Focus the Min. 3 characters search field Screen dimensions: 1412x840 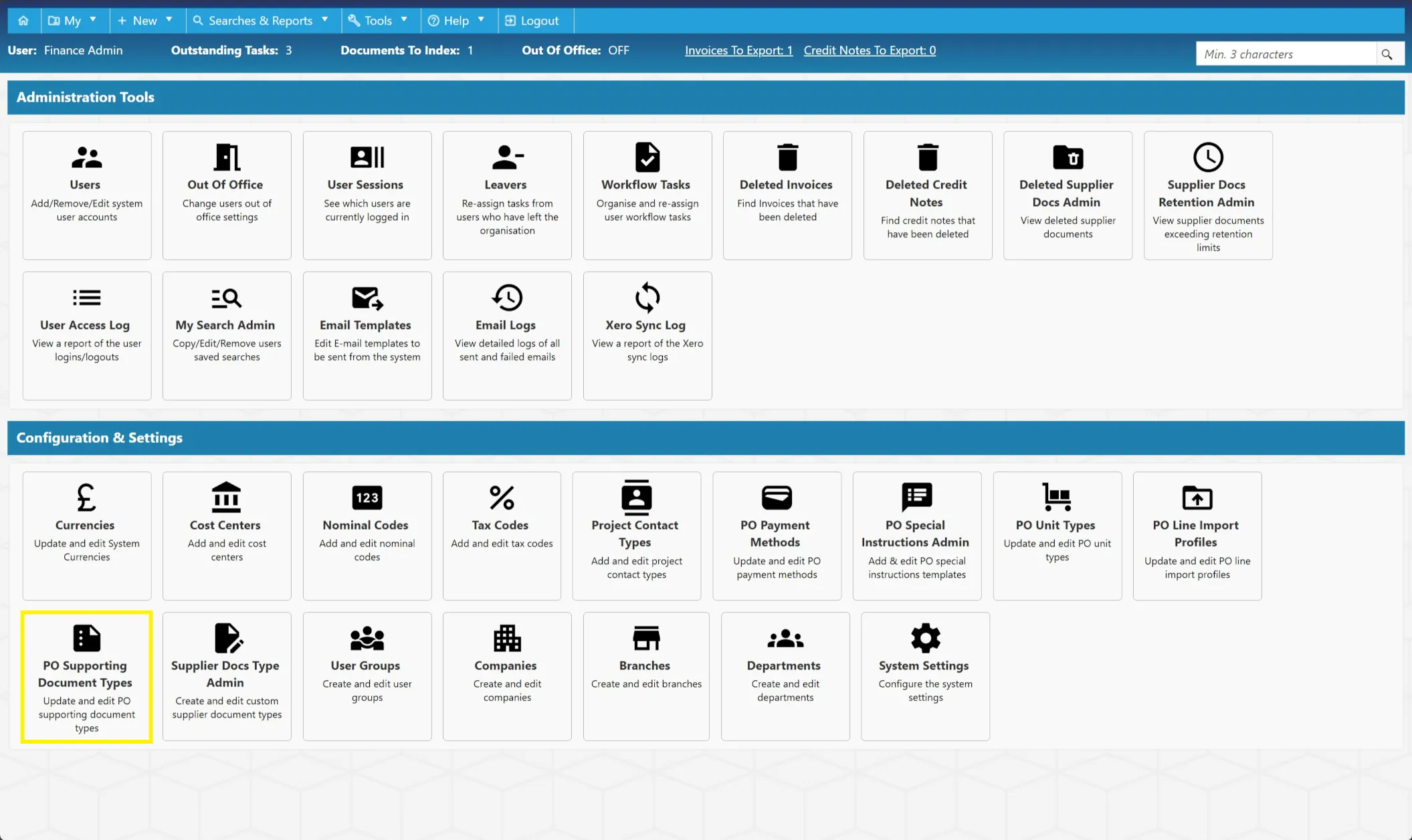[1286, 54]
